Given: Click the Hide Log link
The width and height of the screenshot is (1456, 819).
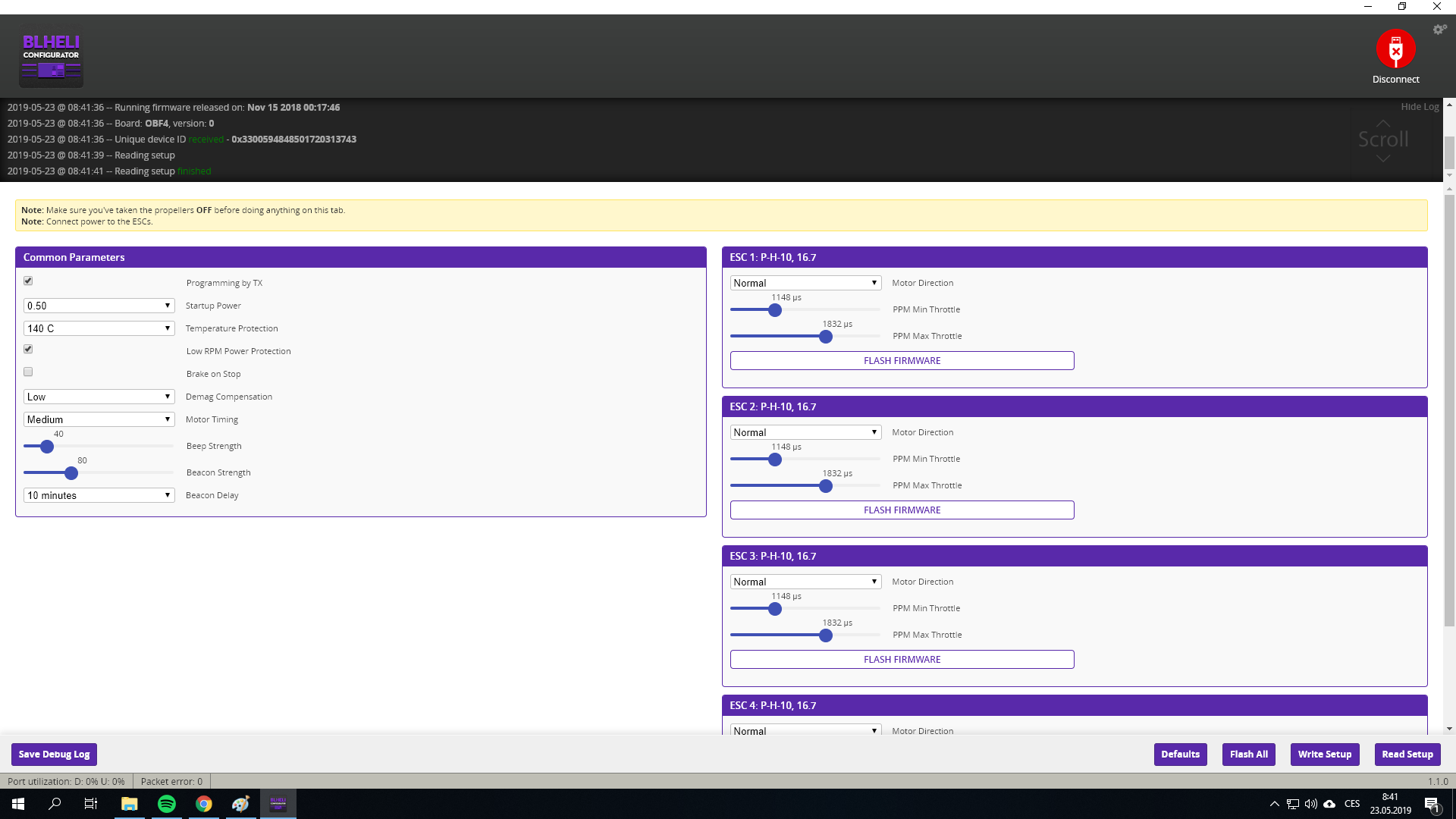Looking at the screenshot, I should tap(1419, 107).
